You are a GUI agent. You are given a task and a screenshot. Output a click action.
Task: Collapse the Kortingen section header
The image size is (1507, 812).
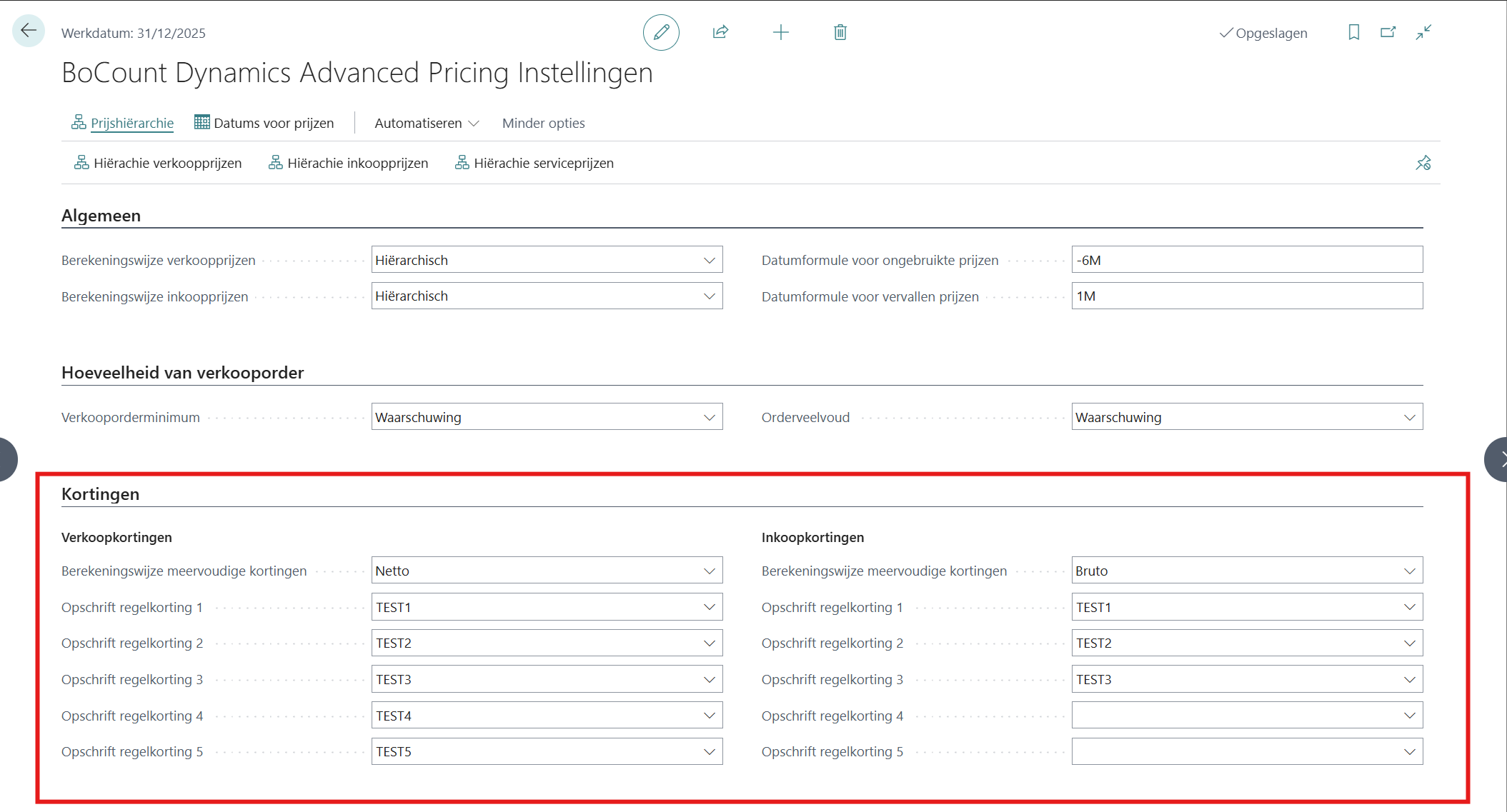point(101,494)
